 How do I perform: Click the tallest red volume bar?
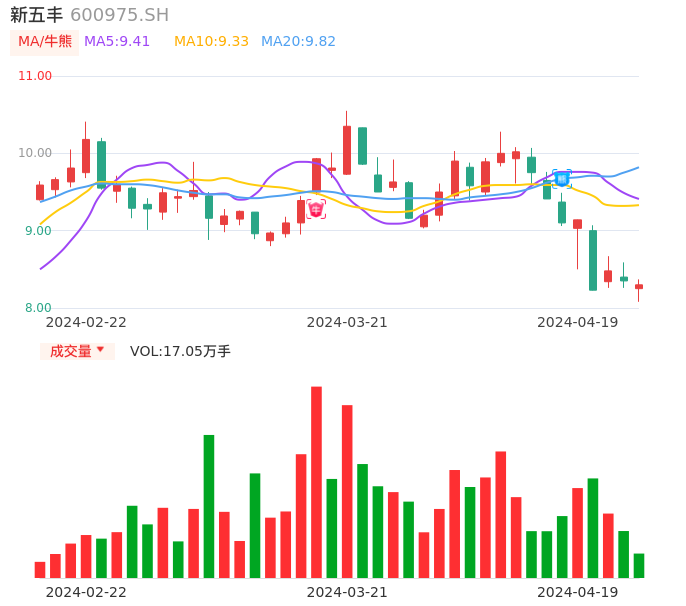(316, 481)
